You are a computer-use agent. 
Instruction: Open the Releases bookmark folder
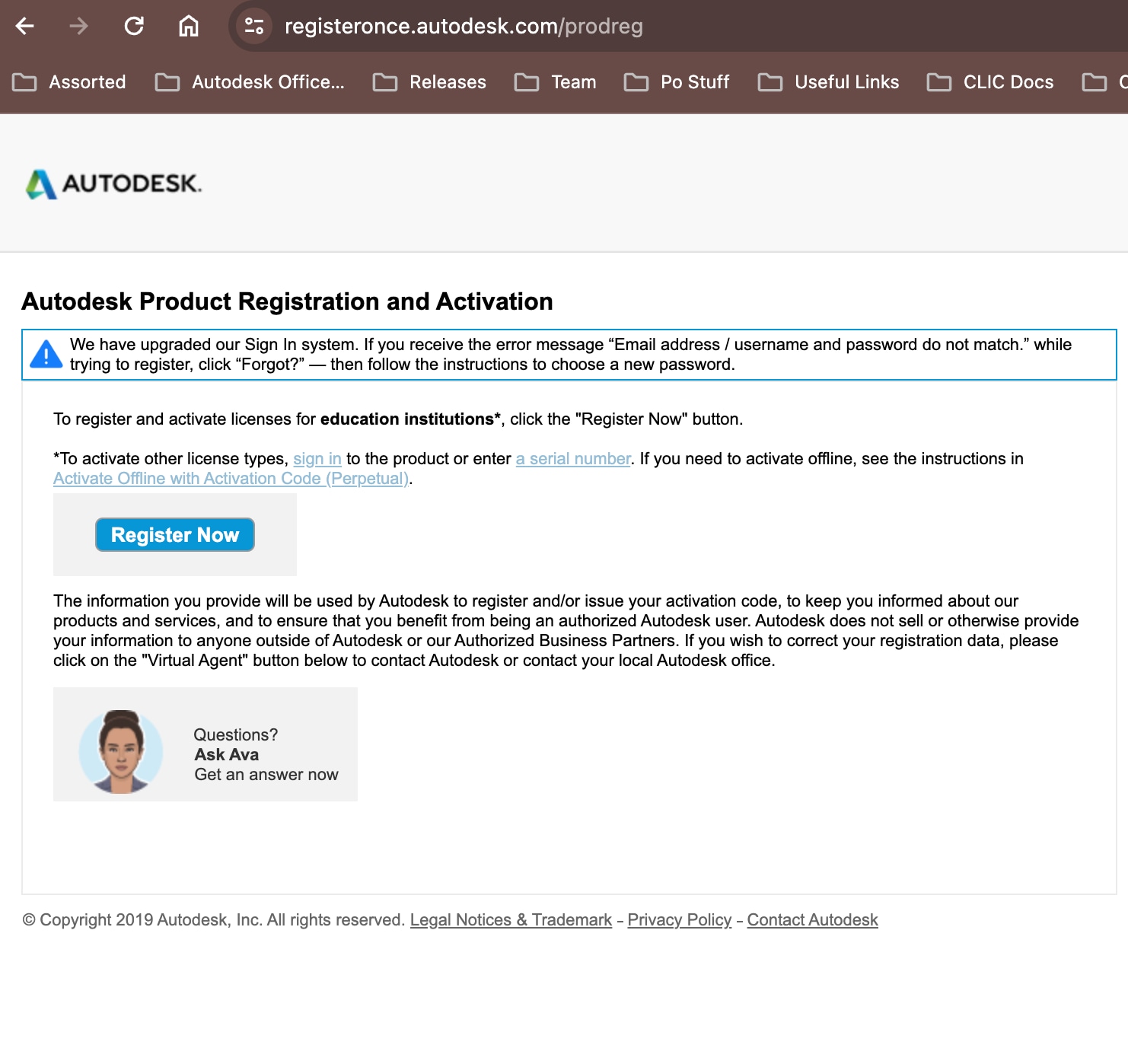[429, 82]
